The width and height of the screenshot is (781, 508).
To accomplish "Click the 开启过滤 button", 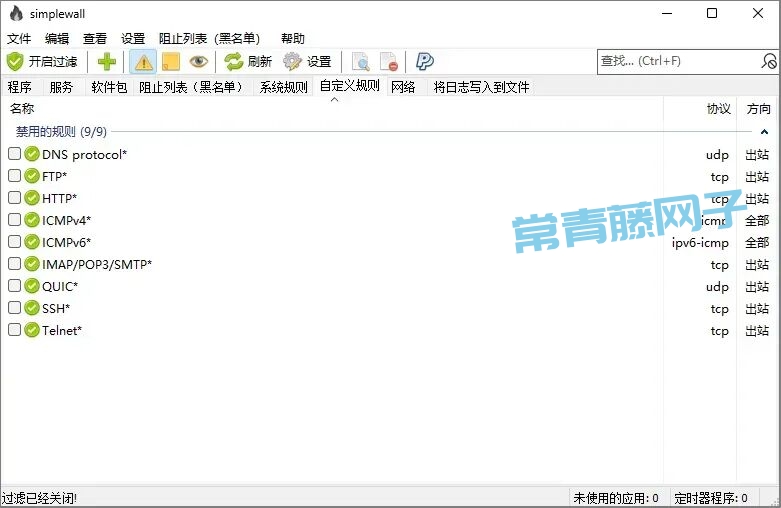I will (x=42, y=61).
